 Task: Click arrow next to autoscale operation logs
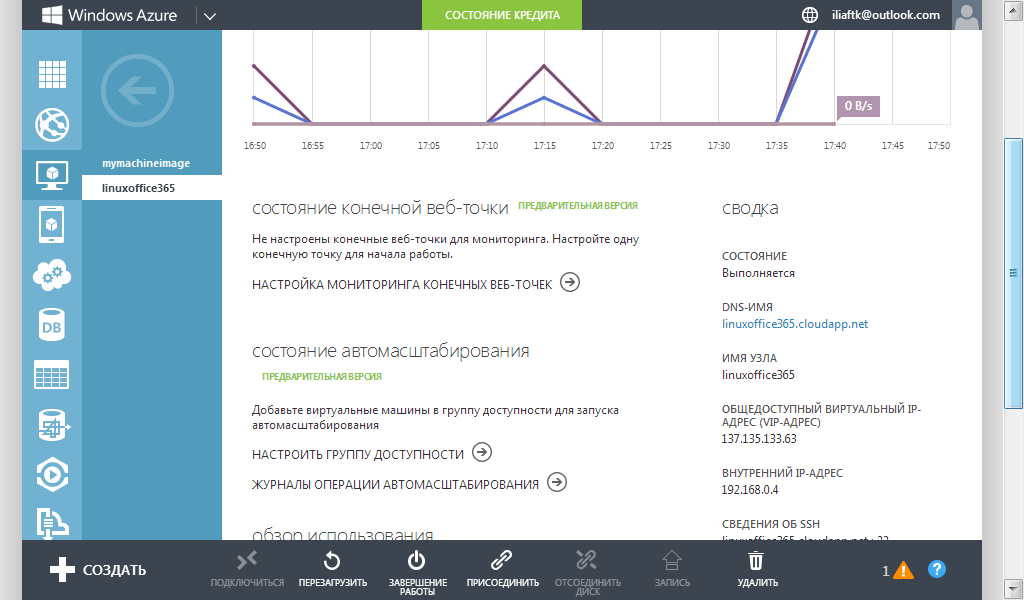click(557, 482)
